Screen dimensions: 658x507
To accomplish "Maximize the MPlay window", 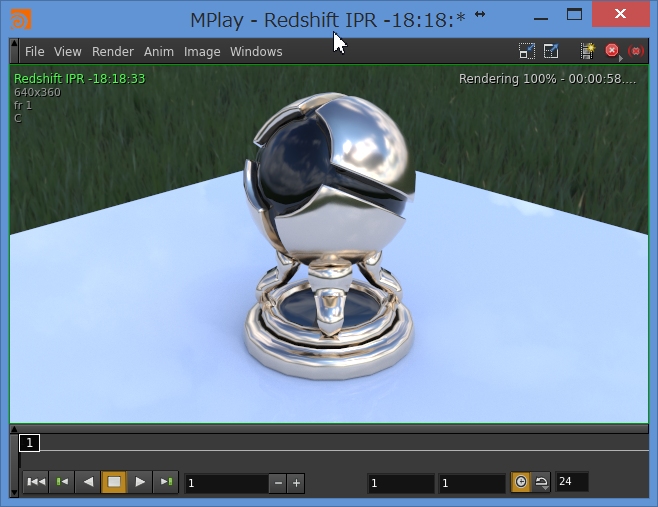I will point(574,15).
